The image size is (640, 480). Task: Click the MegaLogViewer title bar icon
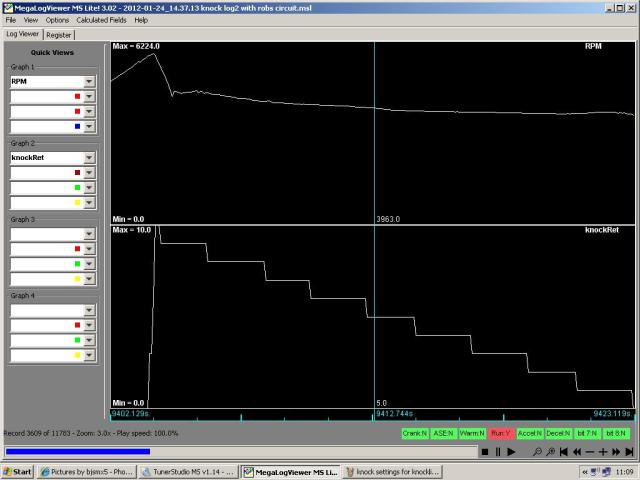[x=8, y=8]
